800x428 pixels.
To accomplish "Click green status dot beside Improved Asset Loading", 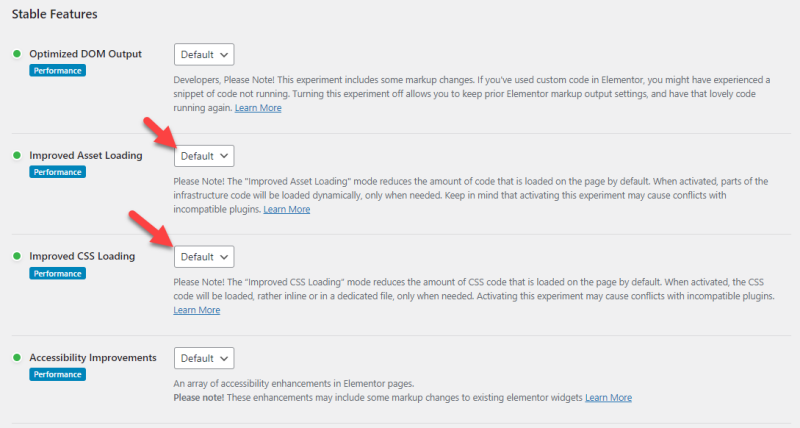I will (x=17, y=155).
